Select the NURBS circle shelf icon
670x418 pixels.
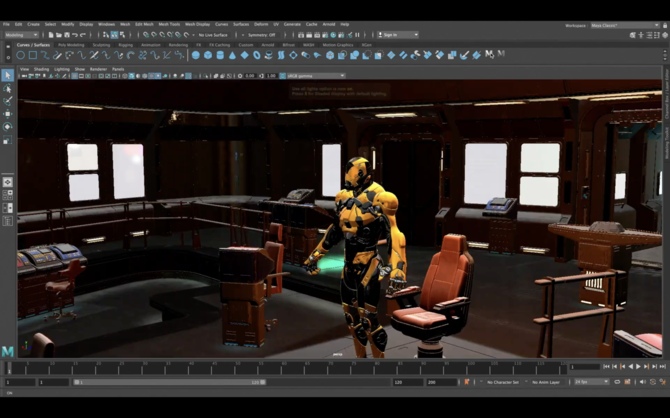point(21,55)
